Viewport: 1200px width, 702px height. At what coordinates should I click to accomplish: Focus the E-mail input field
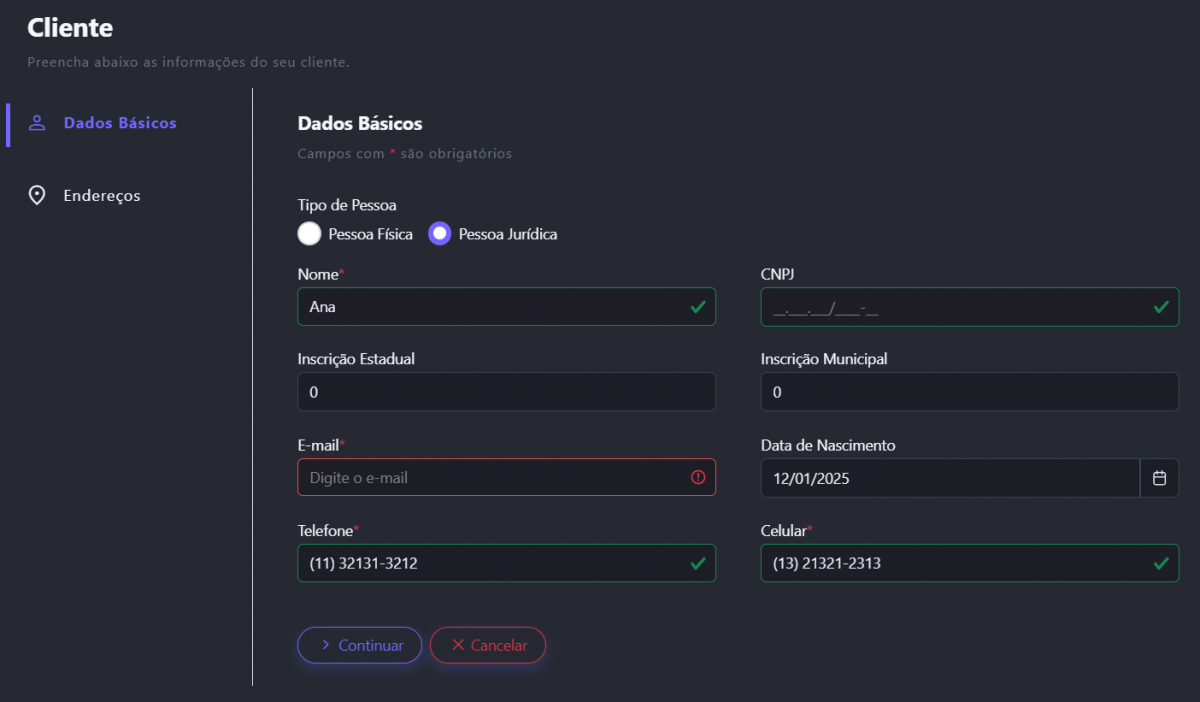[x=490, y=478]
